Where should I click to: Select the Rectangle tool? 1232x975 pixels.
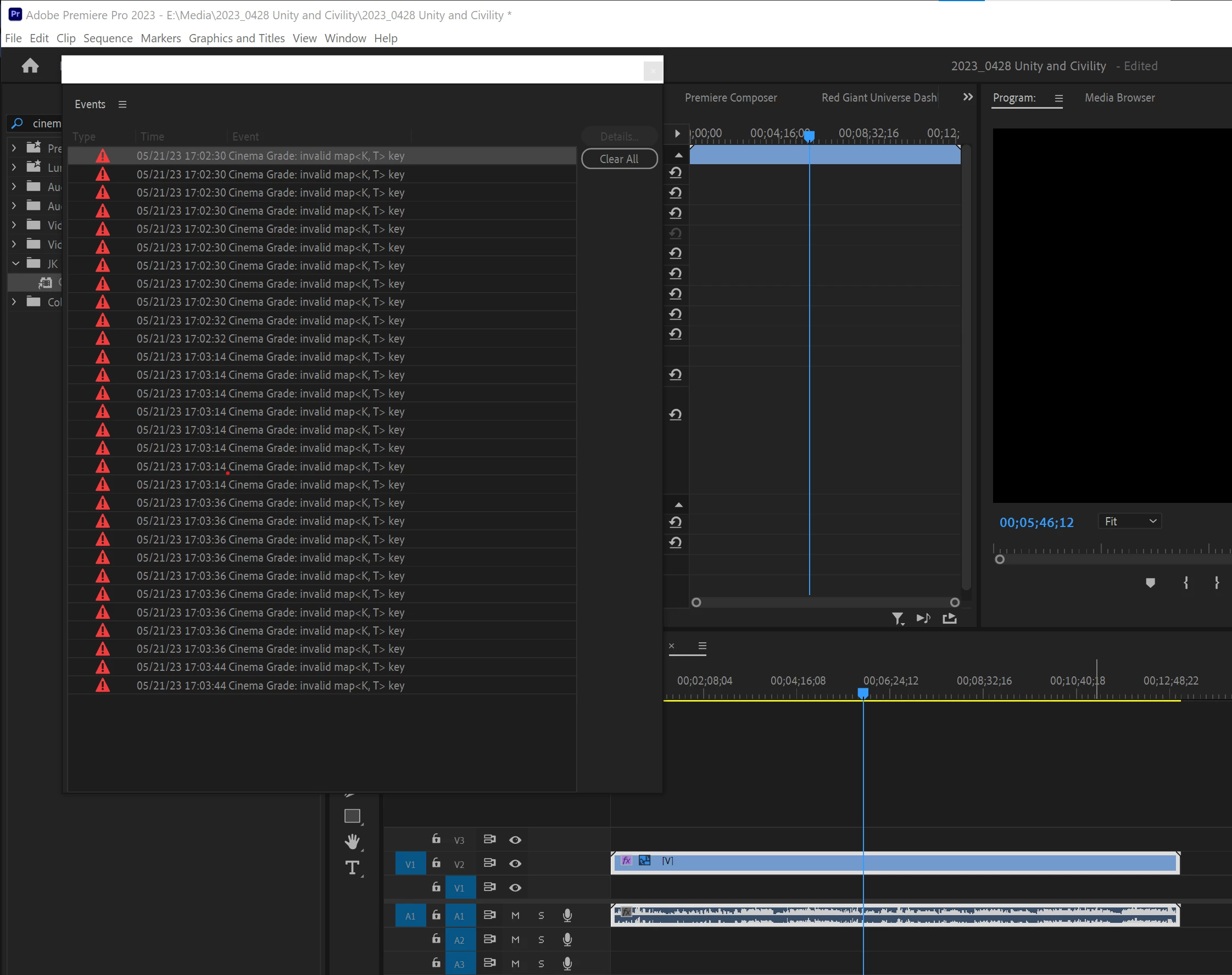tap(353, 816)
